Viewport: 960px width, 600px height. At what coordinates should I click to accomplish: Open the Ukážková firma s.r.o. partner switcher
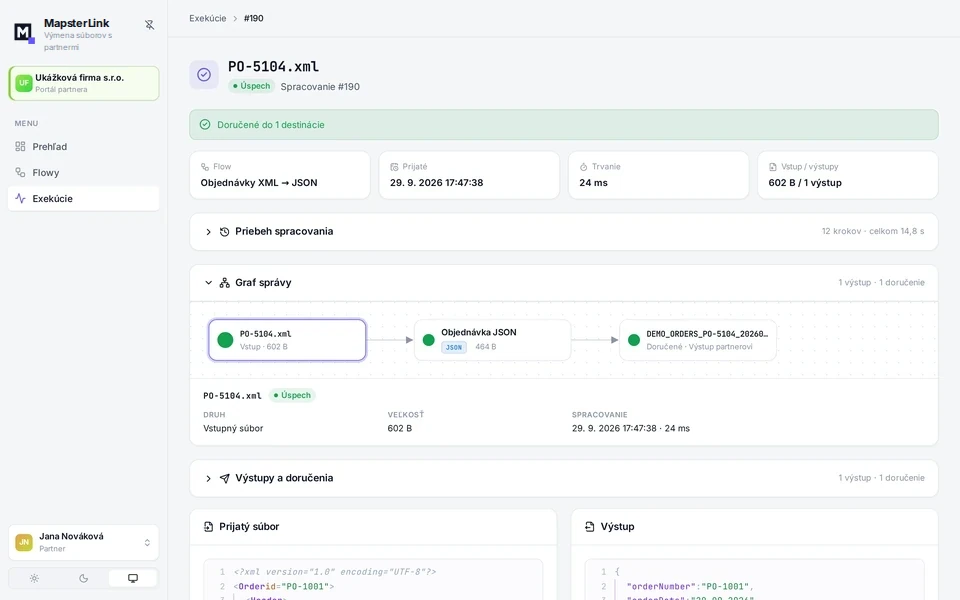point(83,83)
